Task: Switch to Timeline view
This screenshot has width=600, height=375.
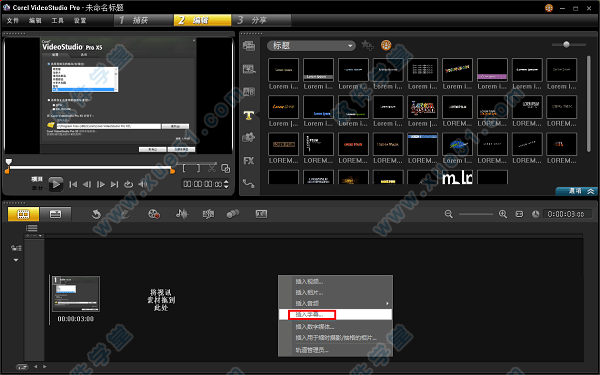Action: [x=55, y=214]
